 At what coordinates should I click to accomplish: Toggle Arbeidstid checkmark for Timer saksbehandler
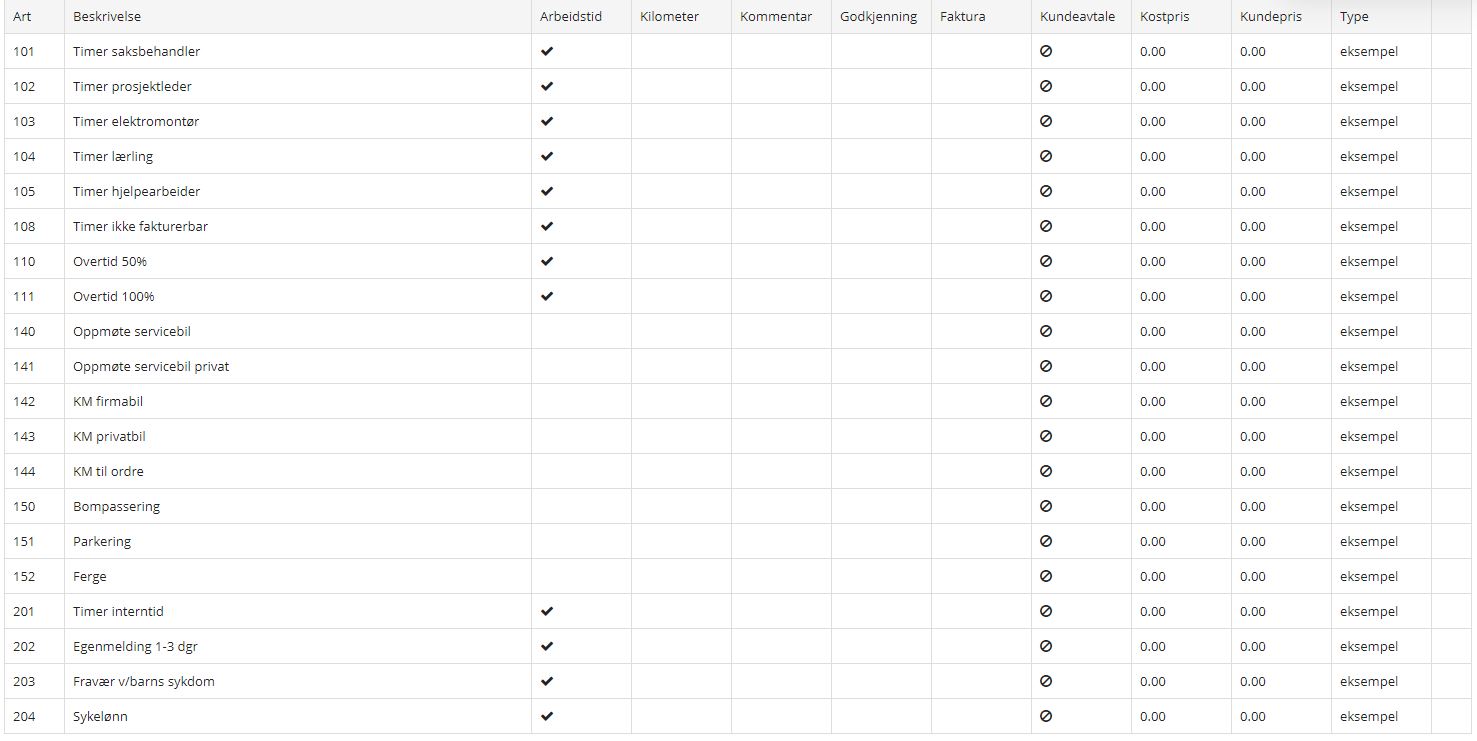[546, 51]
